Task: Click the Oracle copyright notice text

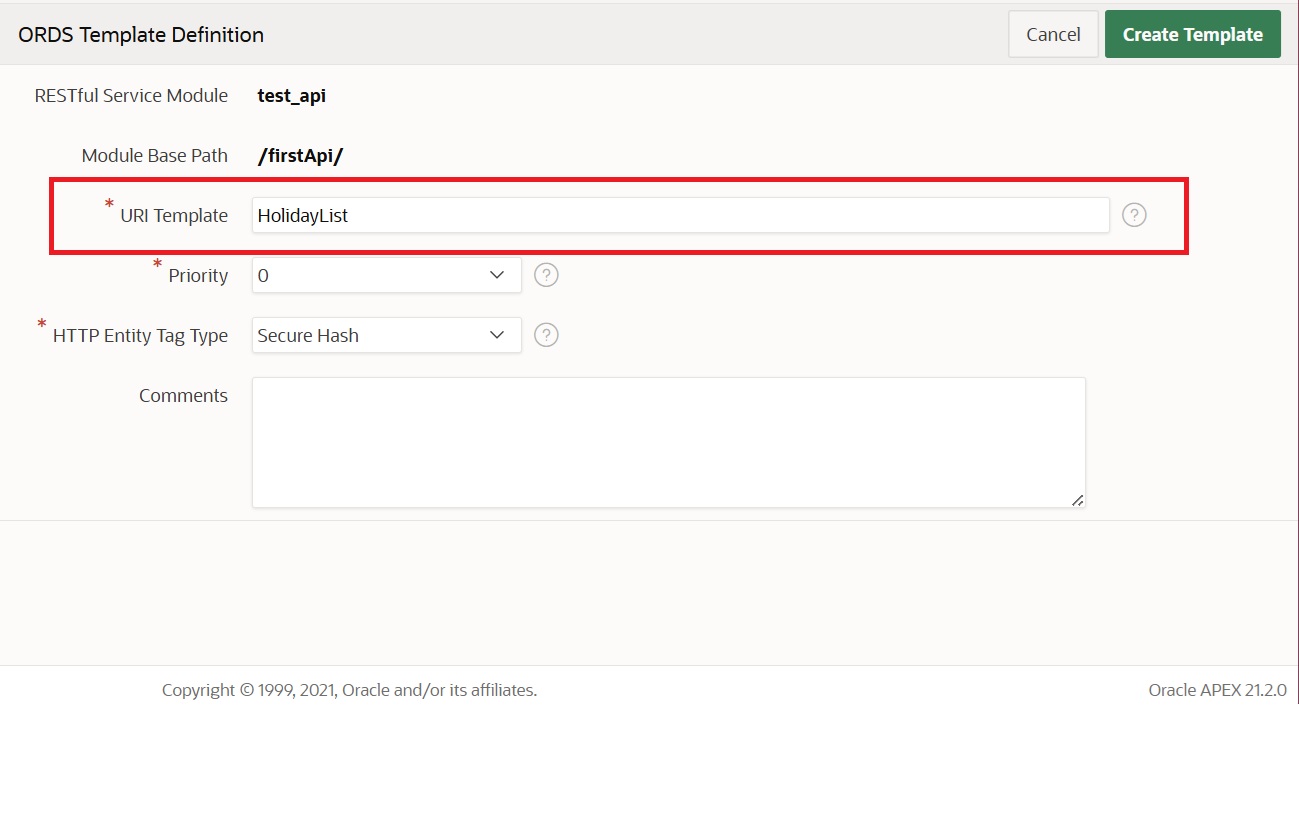Action: tap(349, 690)
